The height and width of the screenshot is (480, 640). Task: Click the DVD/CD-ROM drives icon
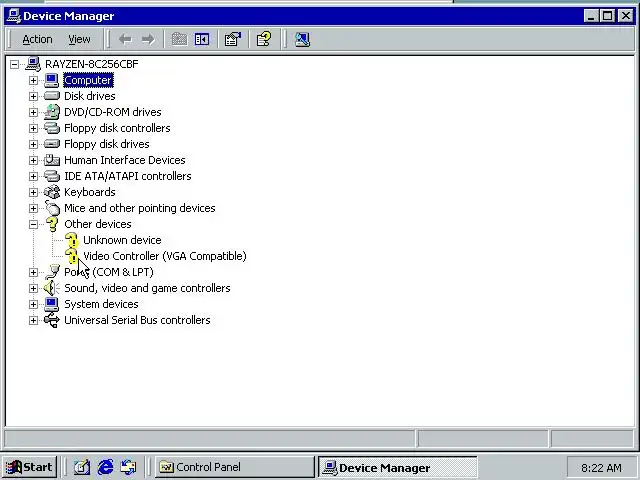pos(52,112)
